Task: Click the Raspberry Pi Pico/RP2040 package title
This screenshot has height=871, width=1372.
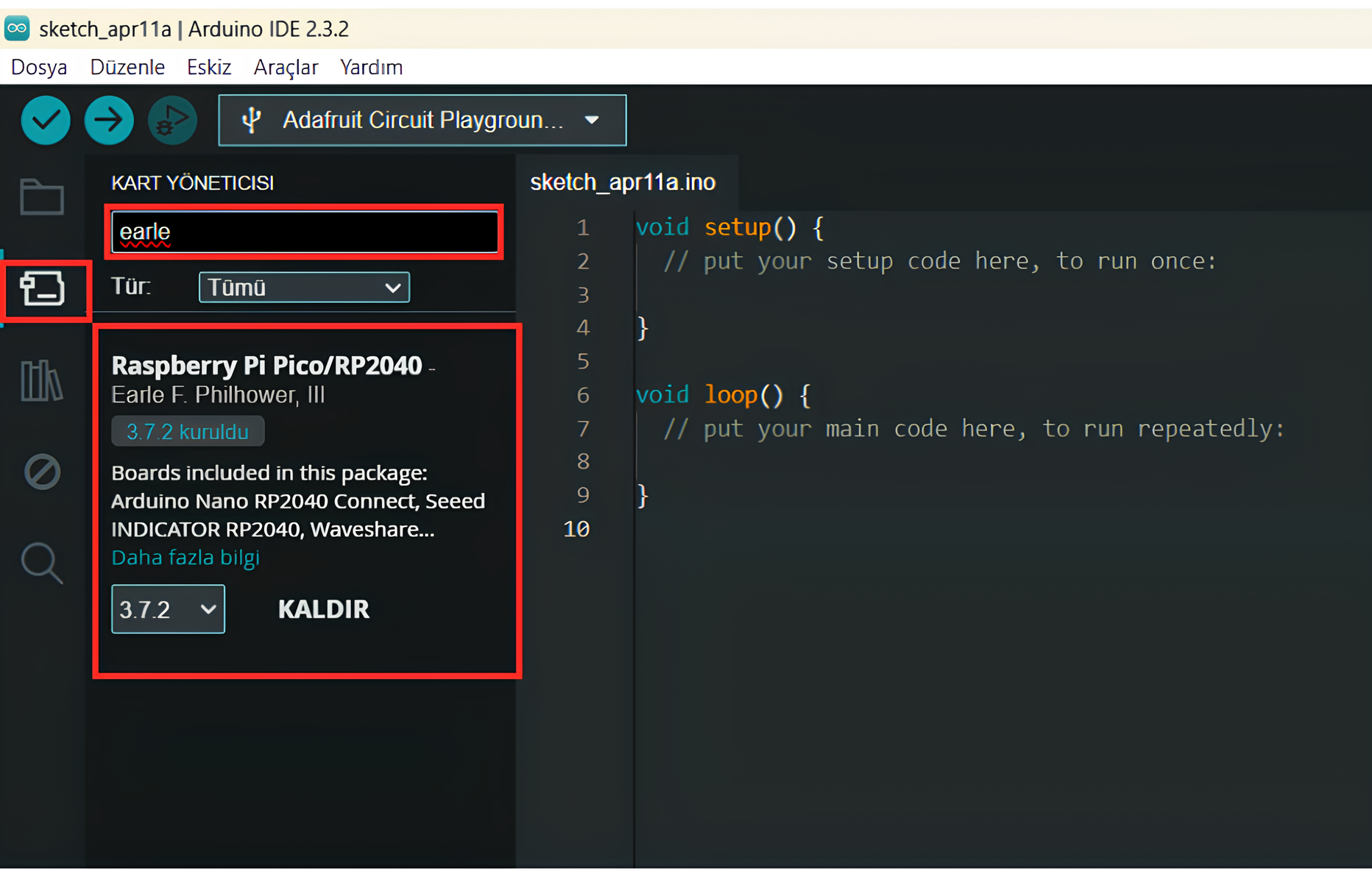Action: pos(267,366)
